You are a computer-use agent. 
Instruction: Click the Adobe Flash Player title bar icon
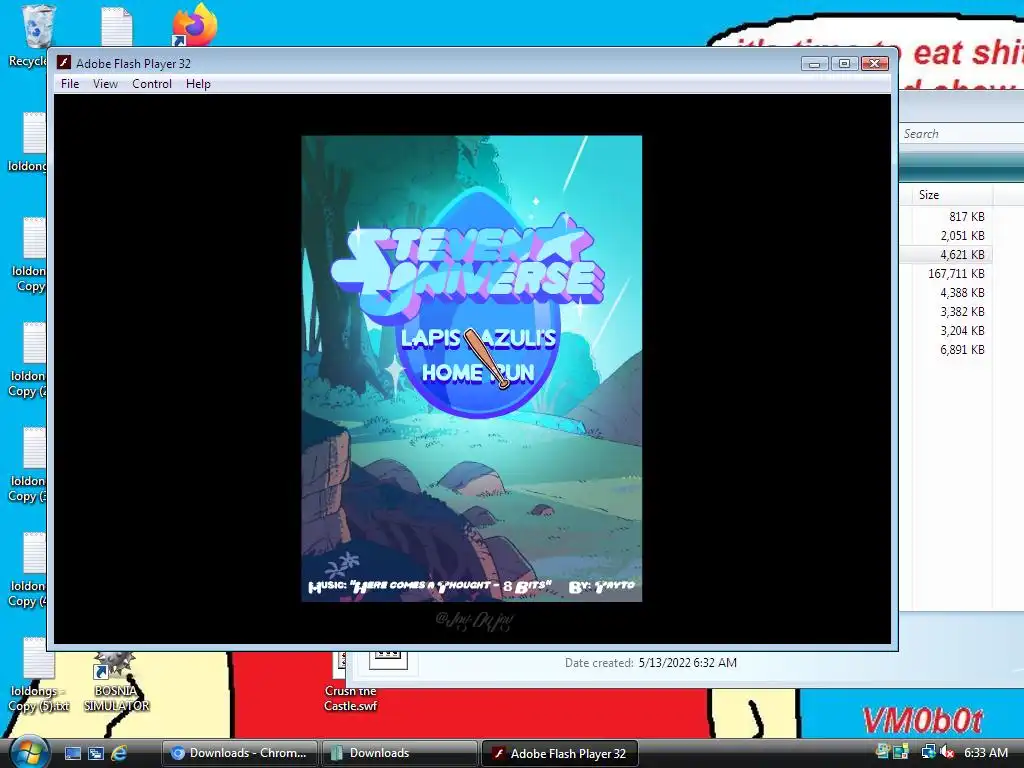click(63, 63)
